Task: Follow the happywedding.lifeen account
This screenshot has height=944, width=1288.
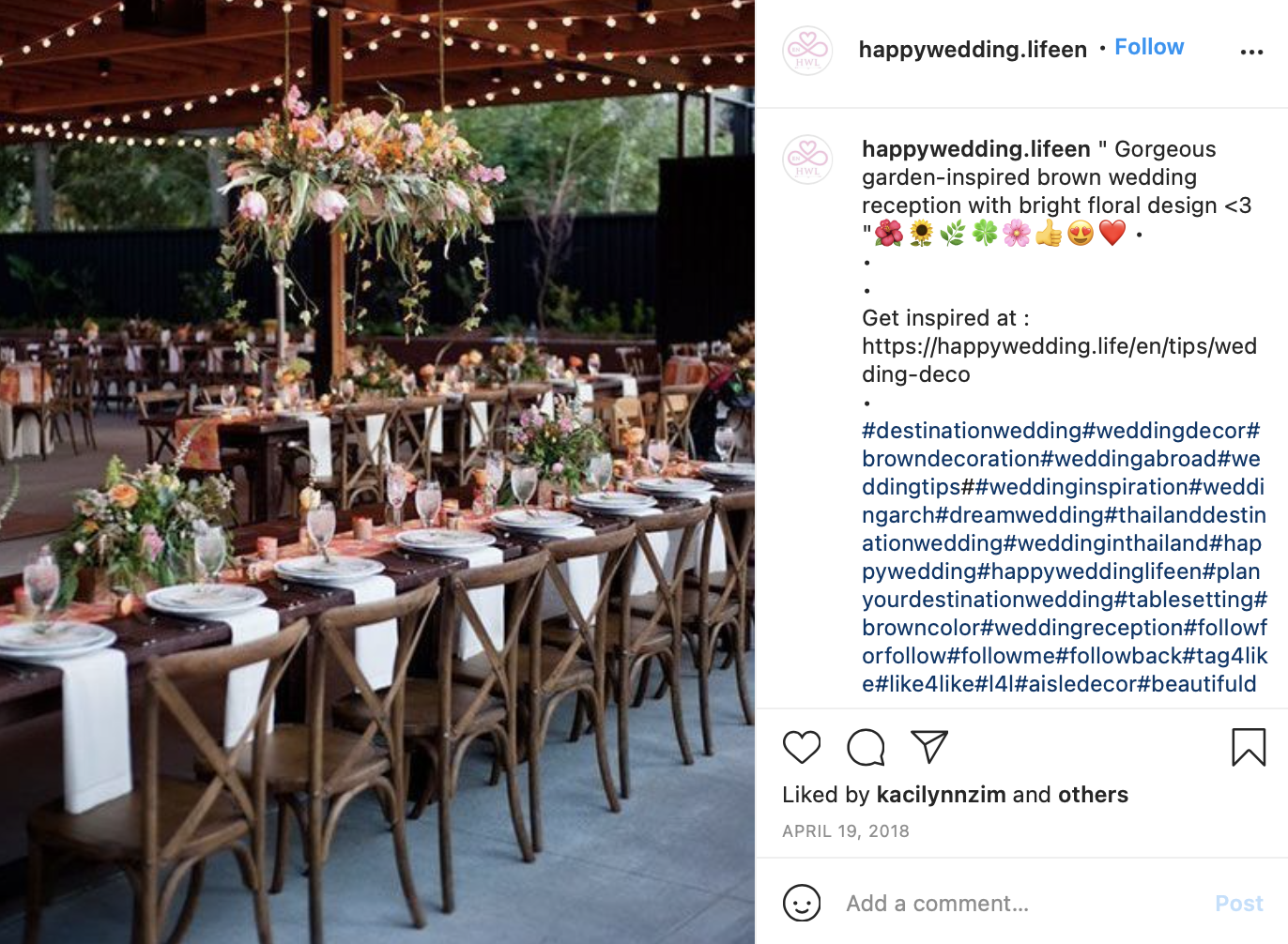Action: 1149,47
